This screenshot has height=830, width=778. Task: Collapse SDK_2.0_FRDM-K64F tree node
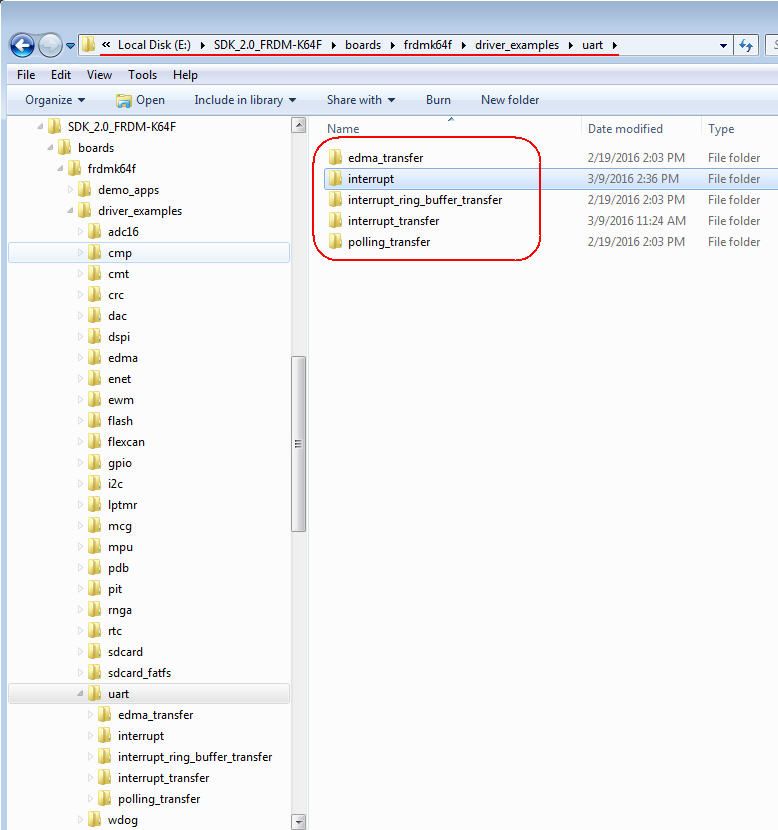[40, 127]
